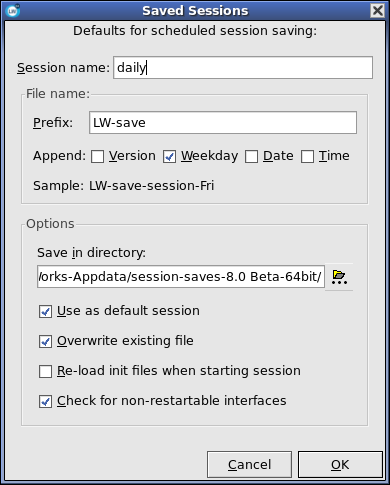Click the Save in directory label
390x485 pixels.
tap(91, 253)
